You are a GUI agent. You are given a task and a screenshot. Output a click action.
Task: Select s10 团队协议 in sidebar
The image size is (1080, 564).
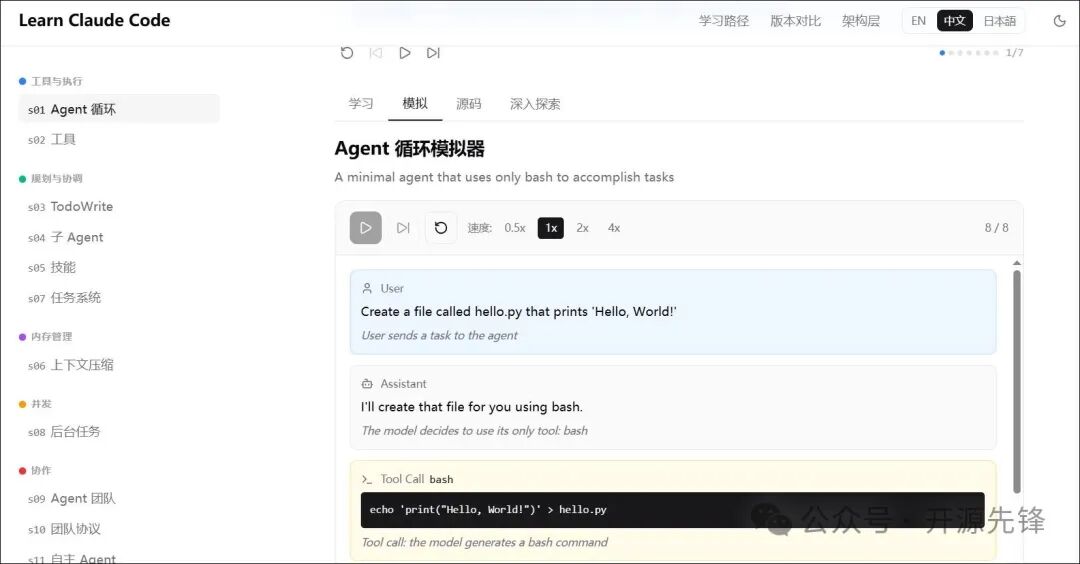coord(119,529)
